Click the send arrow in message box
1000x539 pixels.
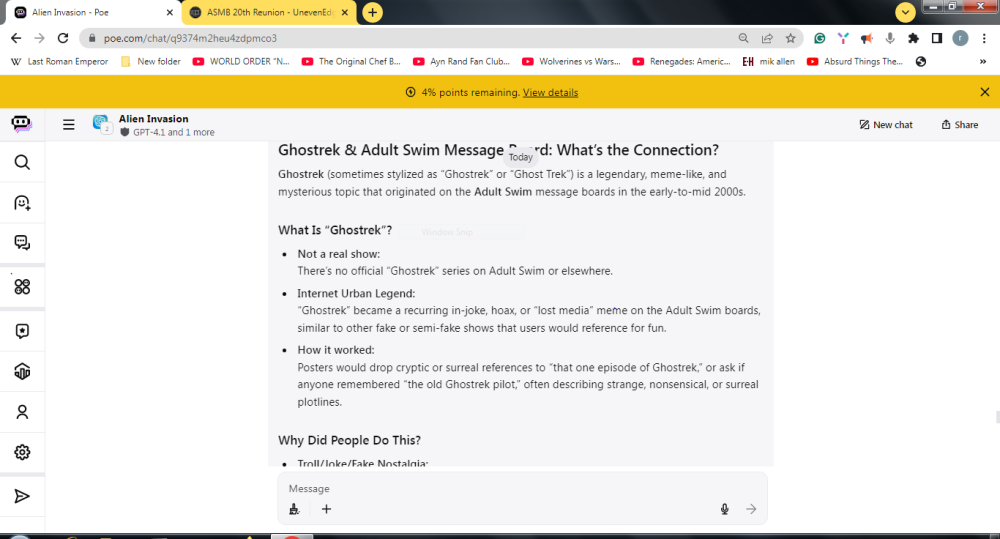(751, 509)
